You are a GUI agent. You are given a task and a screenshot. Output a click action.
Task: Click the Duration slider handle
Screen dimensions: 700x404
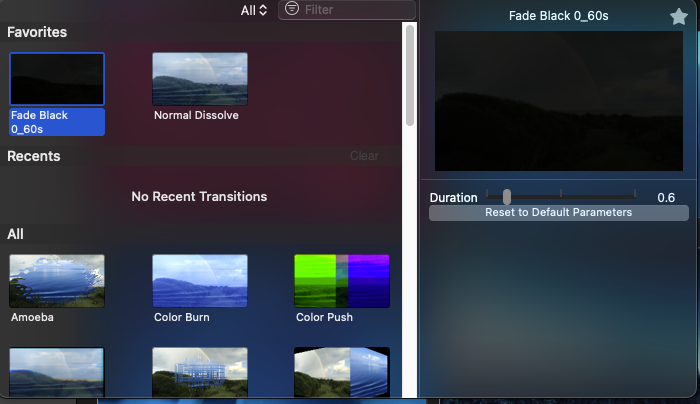[x=507, y=196]
